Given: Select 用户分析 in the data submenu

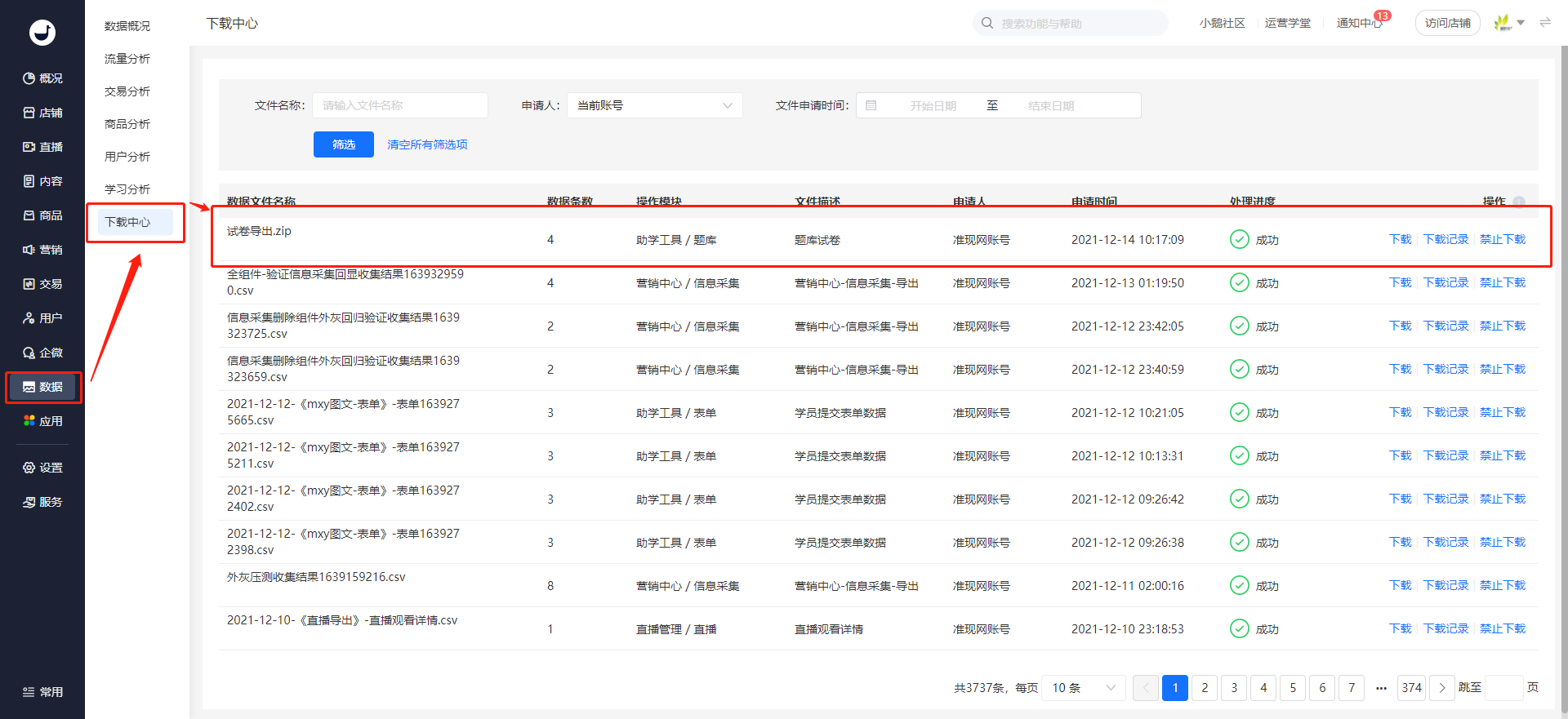Looking at the screenshot, I should point(127,157).
